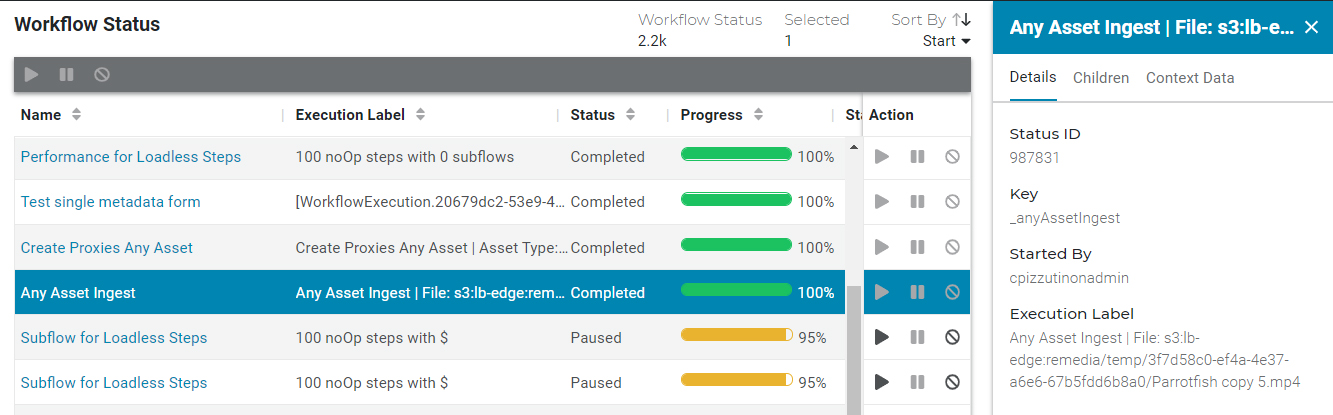1333x415 pixels.
Task: Open Create Proxies Any Asset link
Action: point(107,247)
